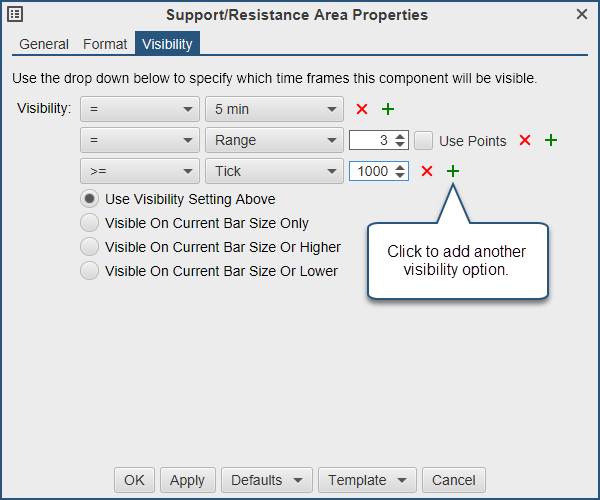Enable the Use Points checkbox
600x500 pixels.
pyautogui.click(x=424, y=141)
